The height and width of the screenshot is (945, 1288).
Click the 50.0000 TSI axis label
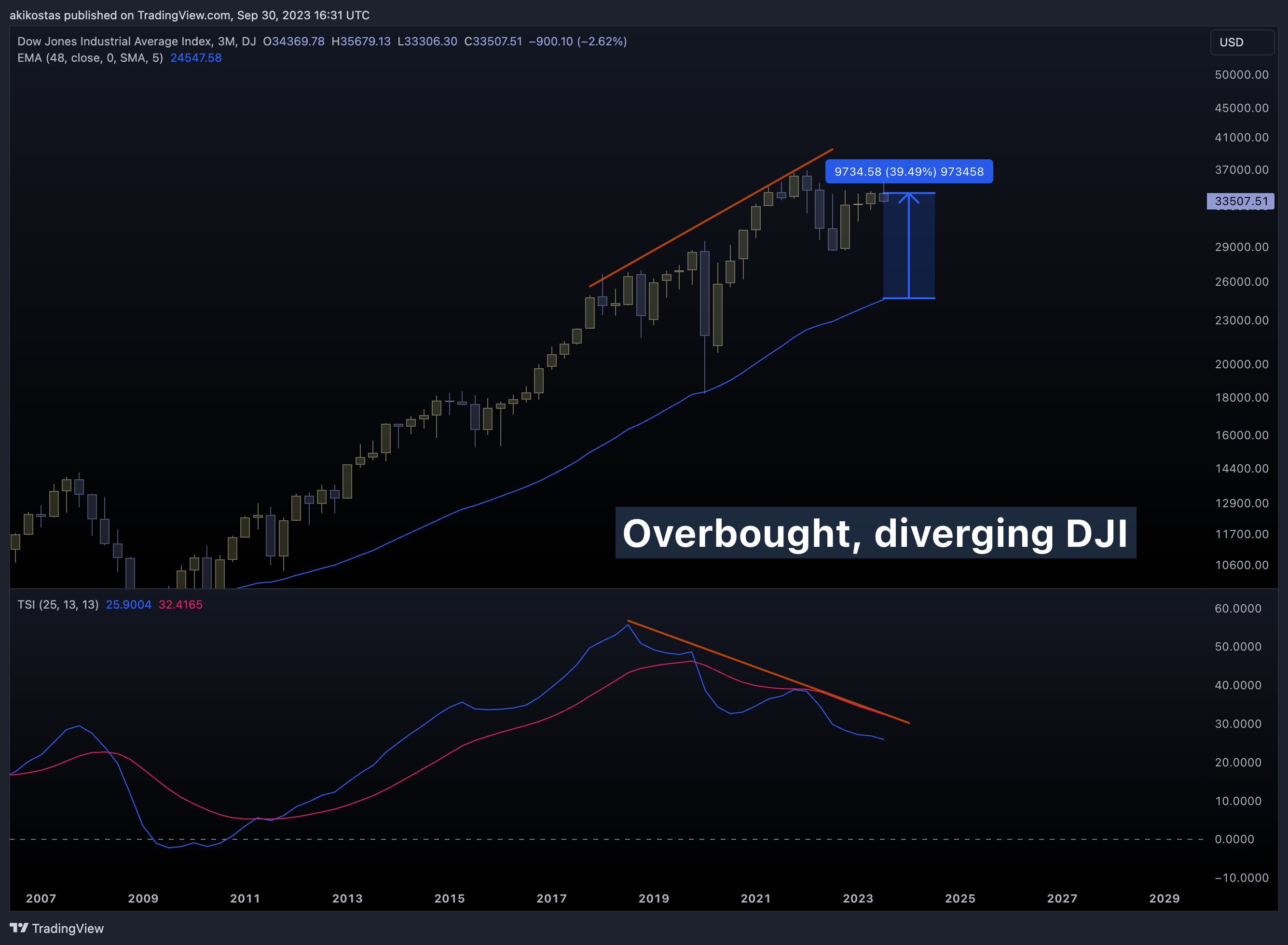(1238, 647)
